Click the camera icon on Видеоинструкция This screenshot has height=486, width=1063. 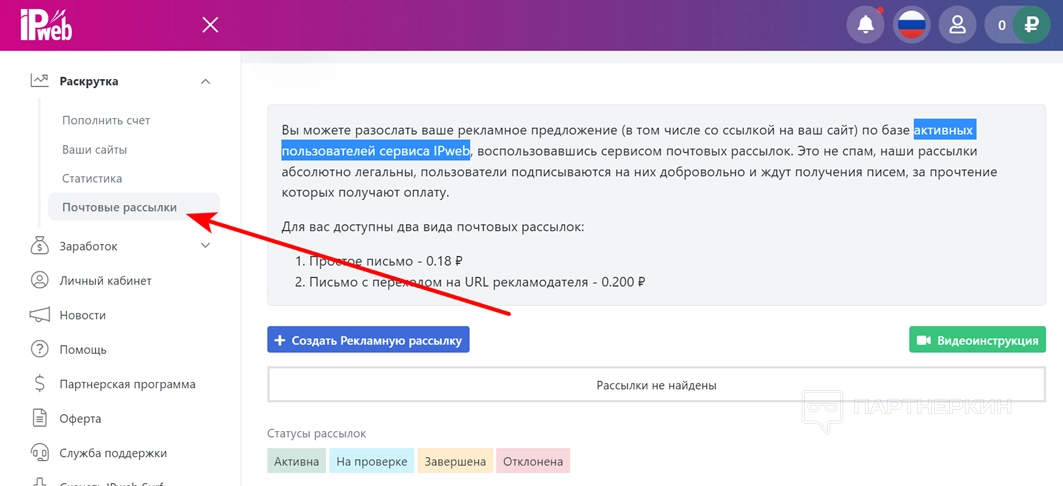coord(923,340)
